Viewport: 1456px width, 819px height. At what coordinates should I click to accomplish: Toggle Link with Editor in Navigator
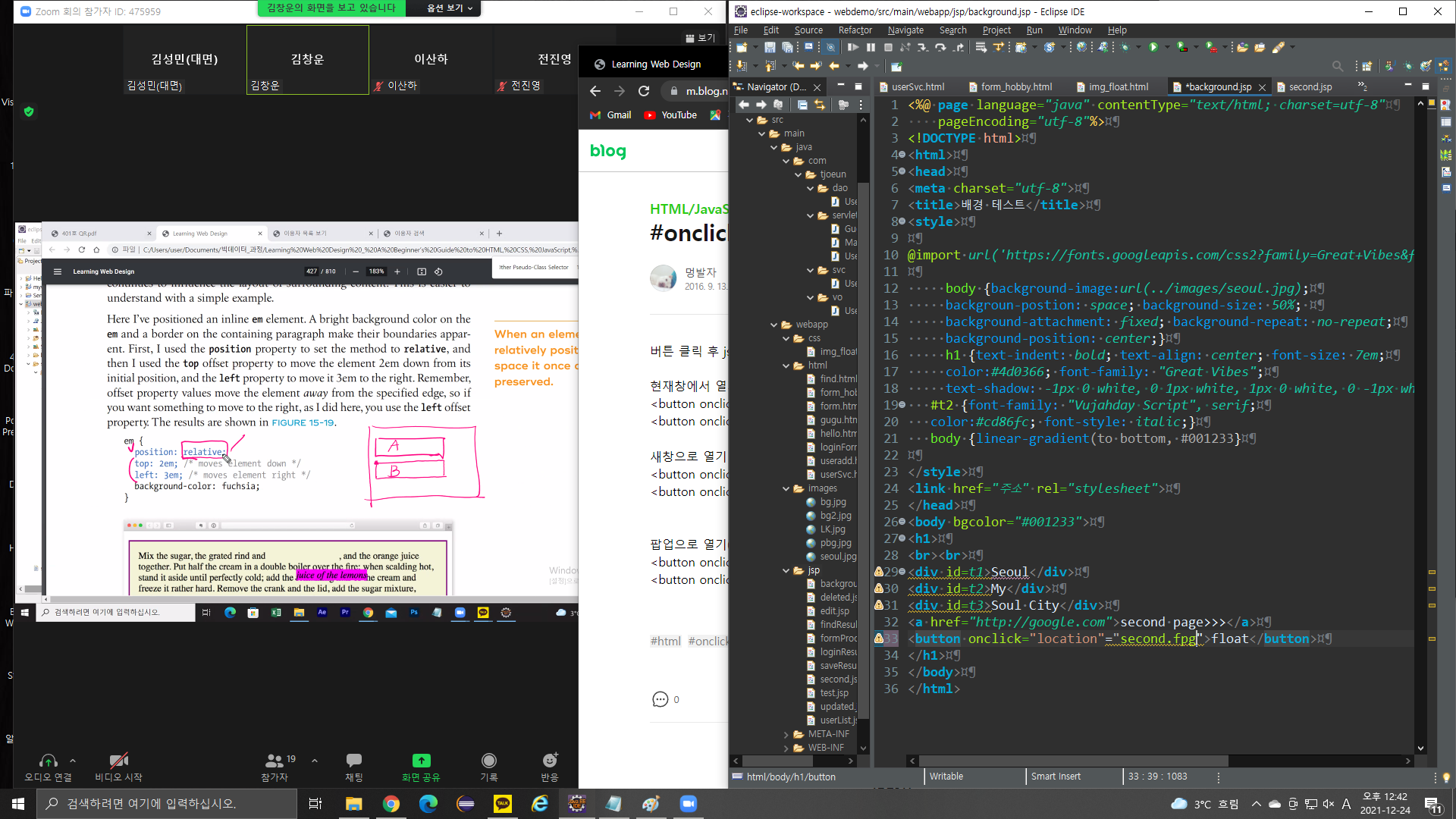click(820, 105)
